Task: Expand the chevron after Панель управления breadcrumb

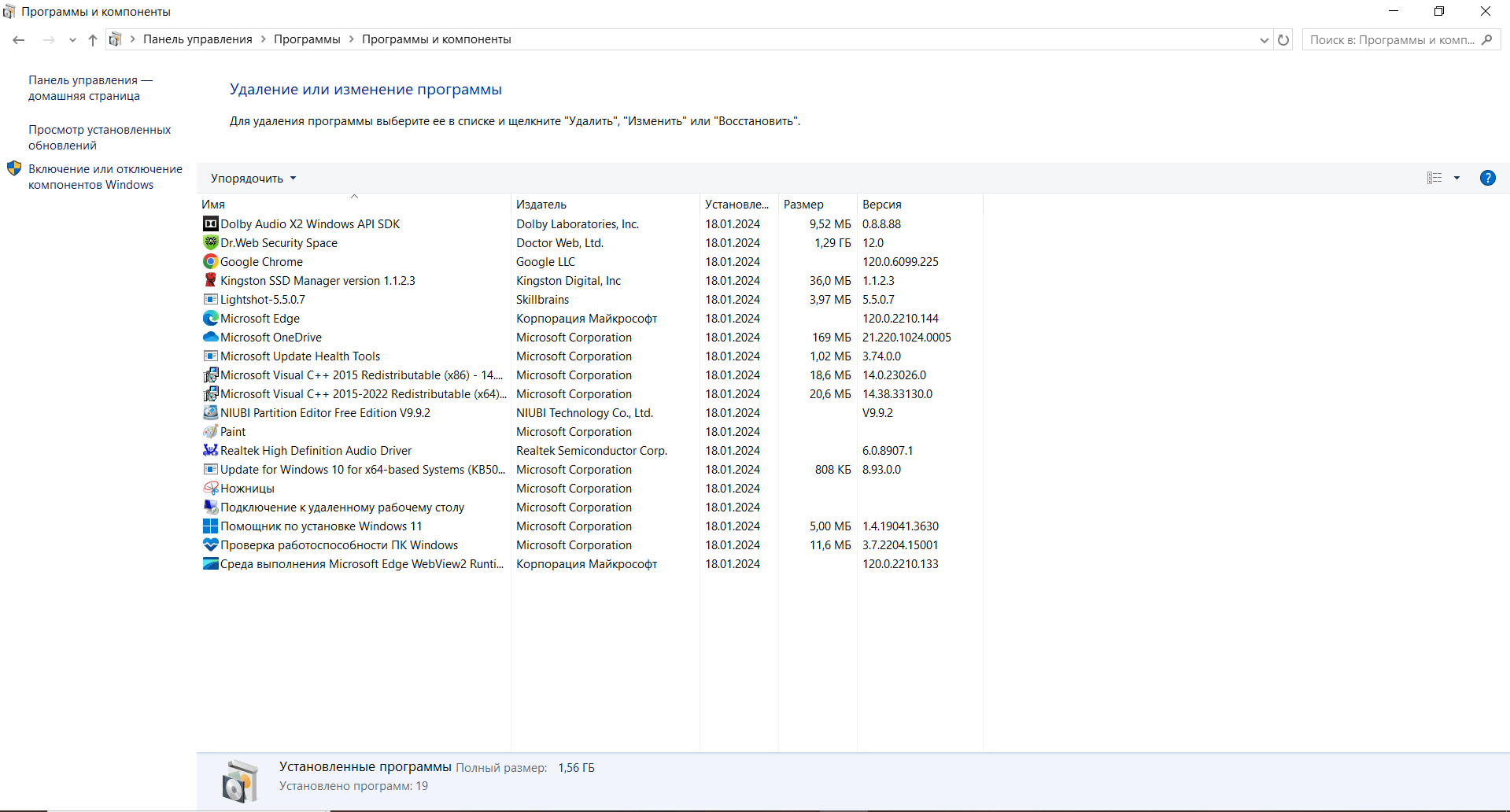Action: [x=264, y=39]
